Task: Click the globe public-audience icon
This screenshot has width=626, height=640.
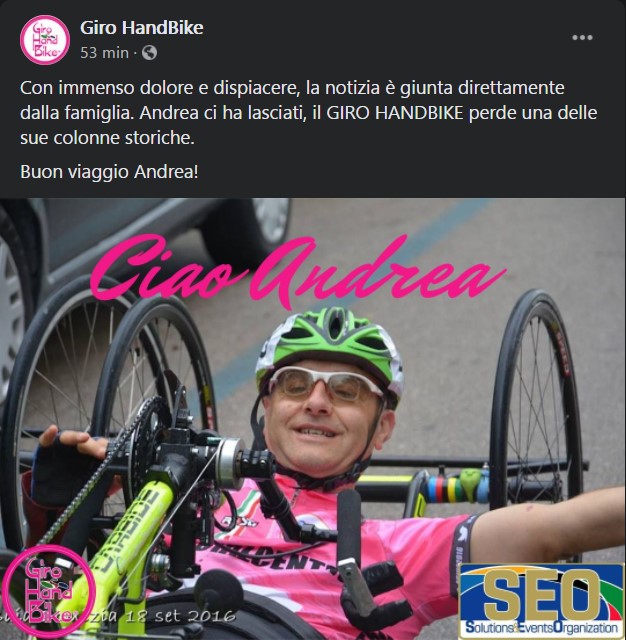Action: [149, 53]
